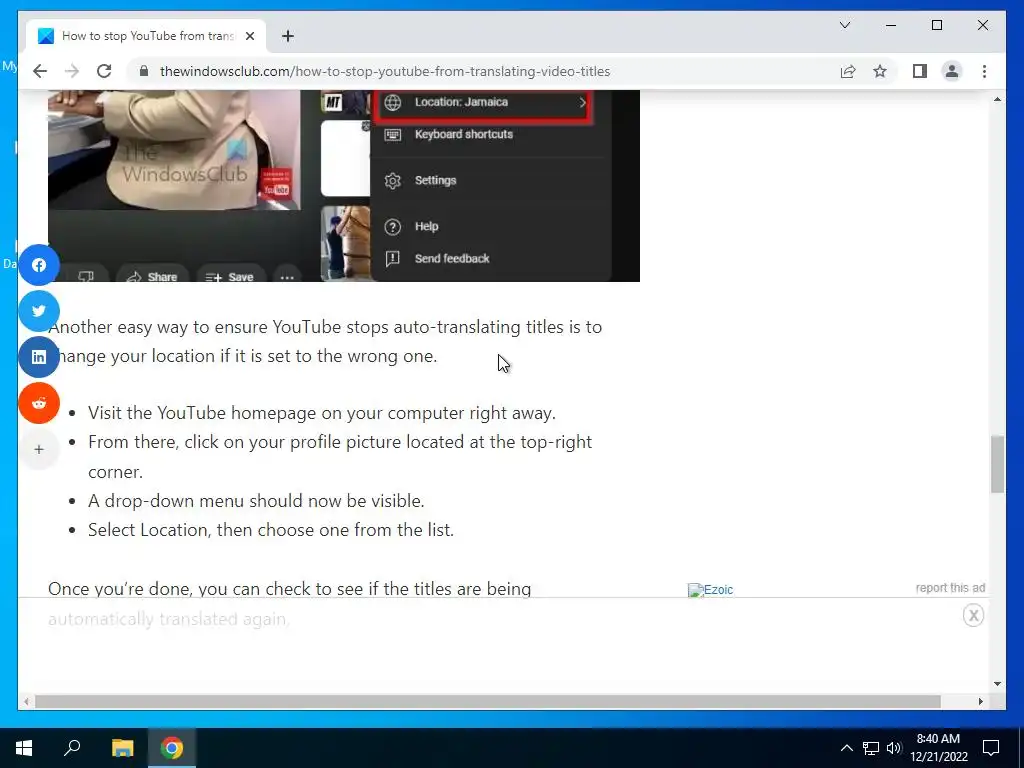Share article on Facebook
Screen dimensions: 1024x768
pos(39,265)
